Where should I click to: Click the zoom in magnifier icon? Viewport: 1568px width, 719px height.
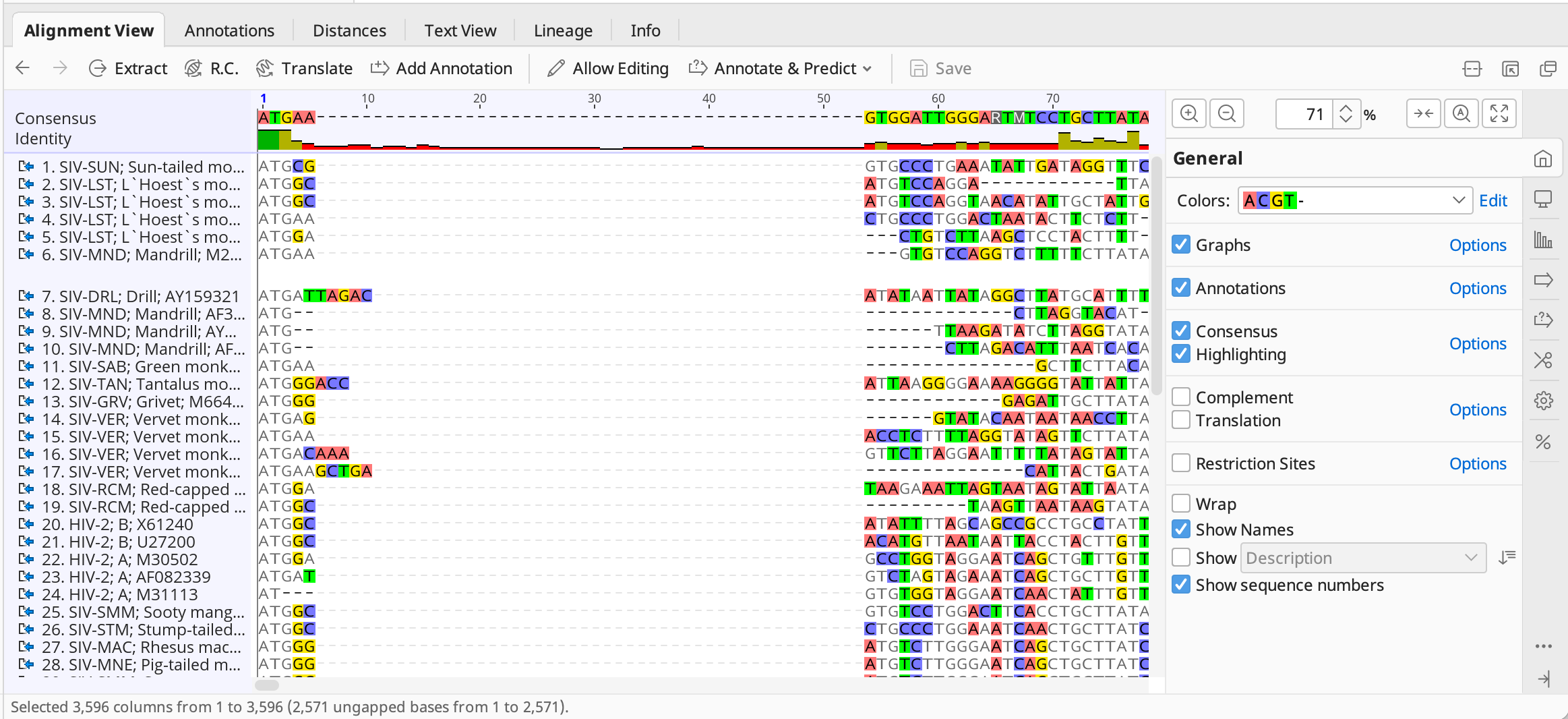(1189, 114)
